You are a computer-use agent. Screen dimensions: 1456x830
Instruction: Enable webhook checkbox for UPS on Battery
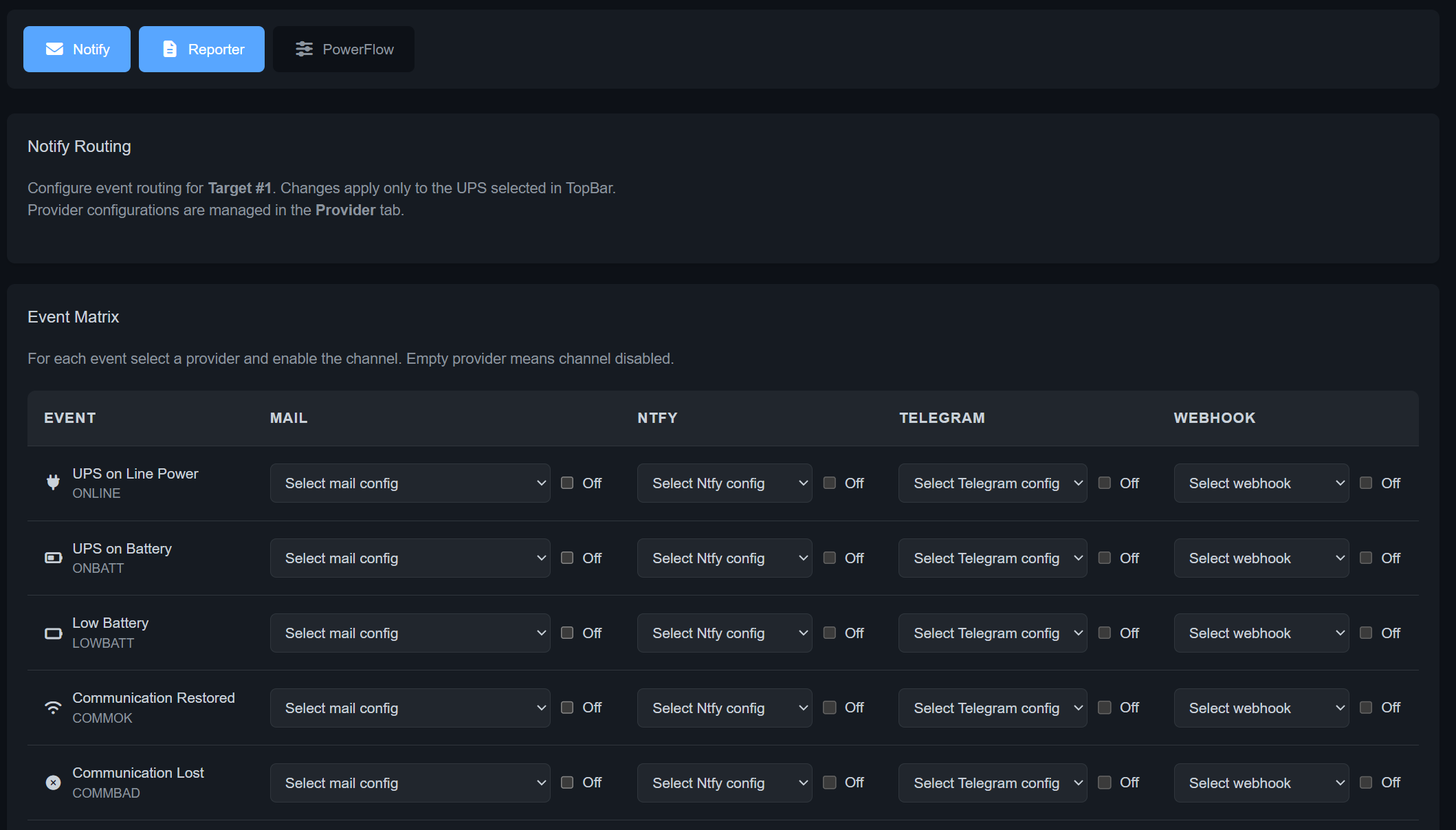coord(1366,558)
